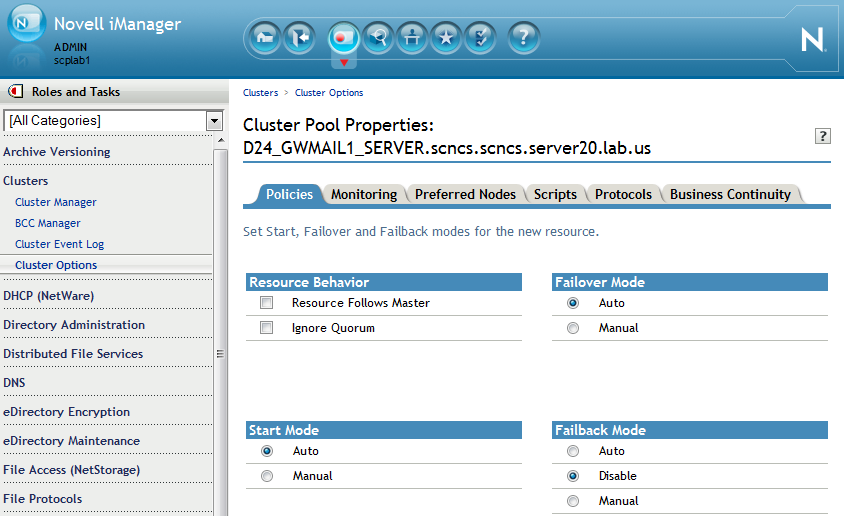The image size is (844, 516).
Task: Expand Distributed File Services category
Action: point(73,354)
